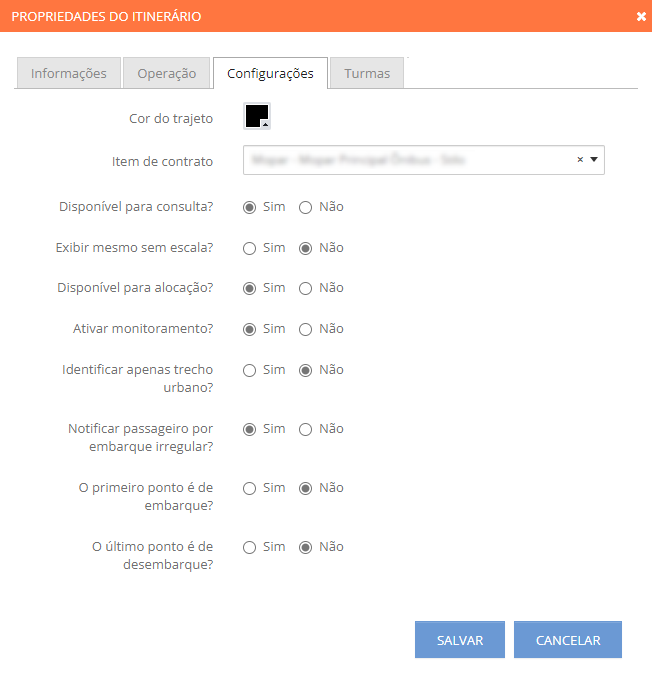Click inside the Item de contrato field
This screenshot has height=684, width=652.
click(x=410, y=160)
